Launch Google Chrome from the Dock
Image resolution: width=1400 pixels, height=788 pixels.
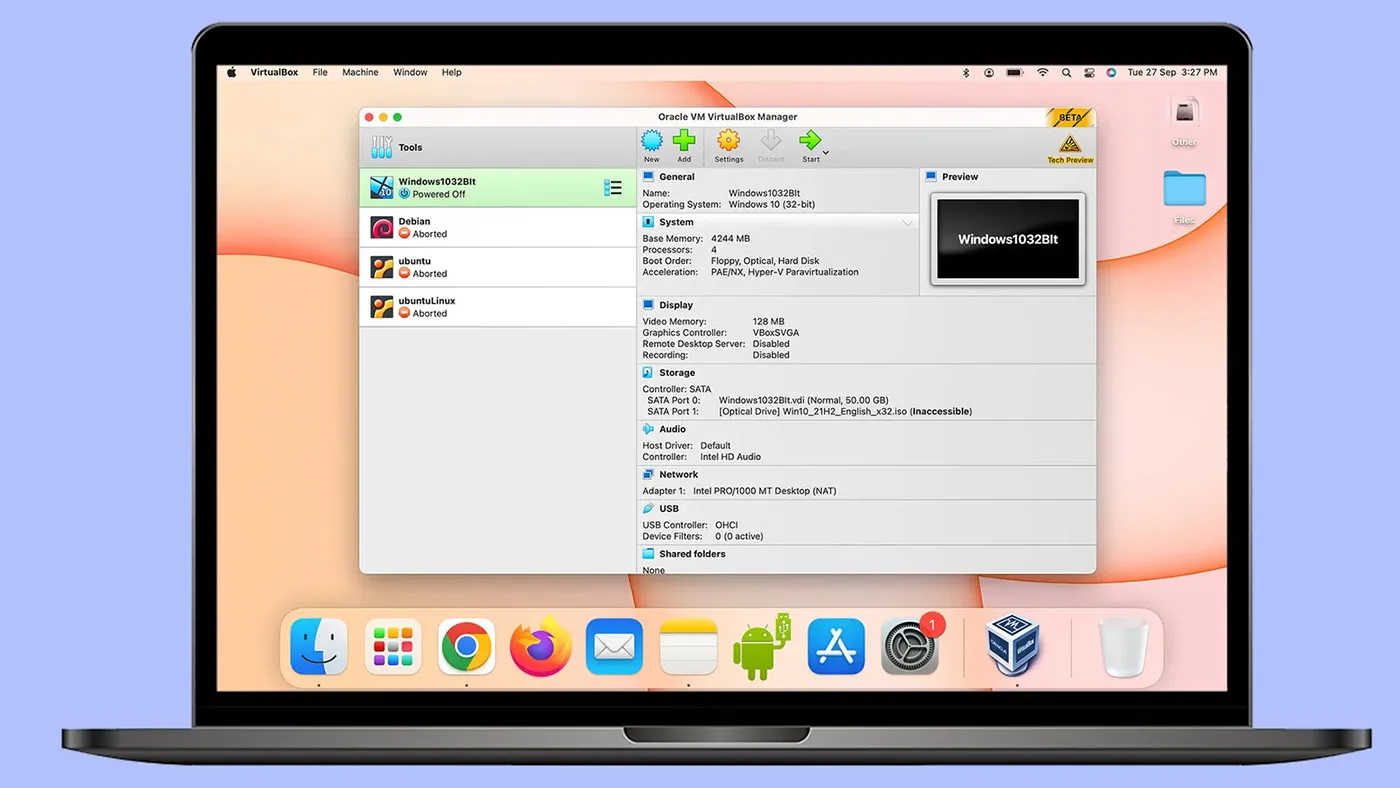point(466,647)
